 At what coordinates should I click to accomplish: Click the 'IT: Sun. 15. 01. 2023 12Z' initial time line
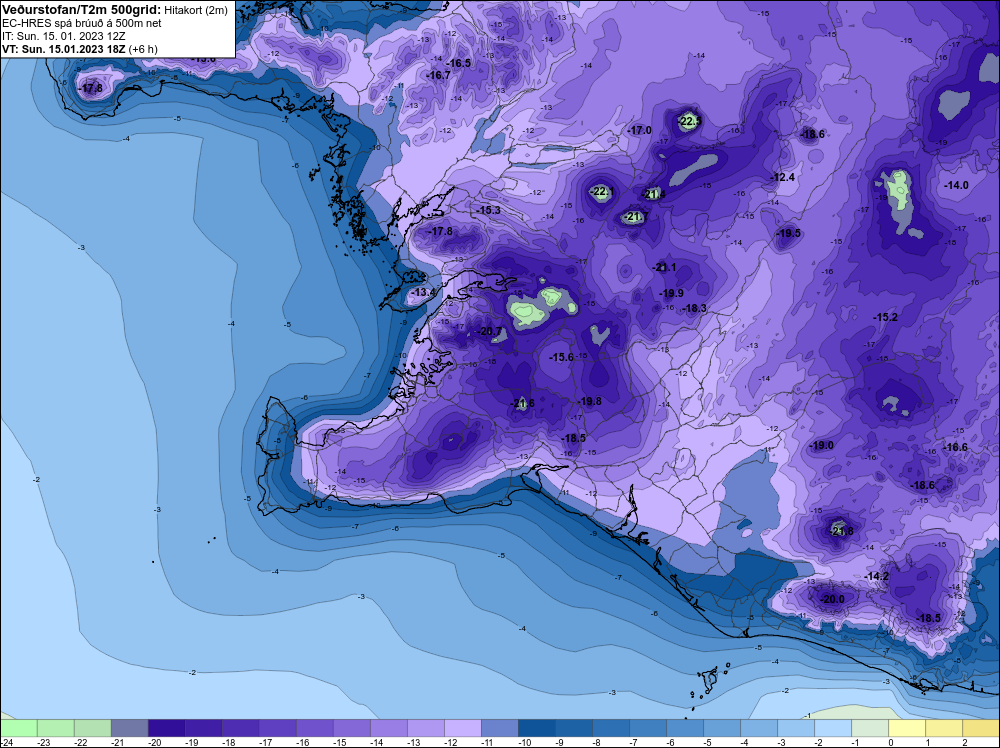[64, 36]
